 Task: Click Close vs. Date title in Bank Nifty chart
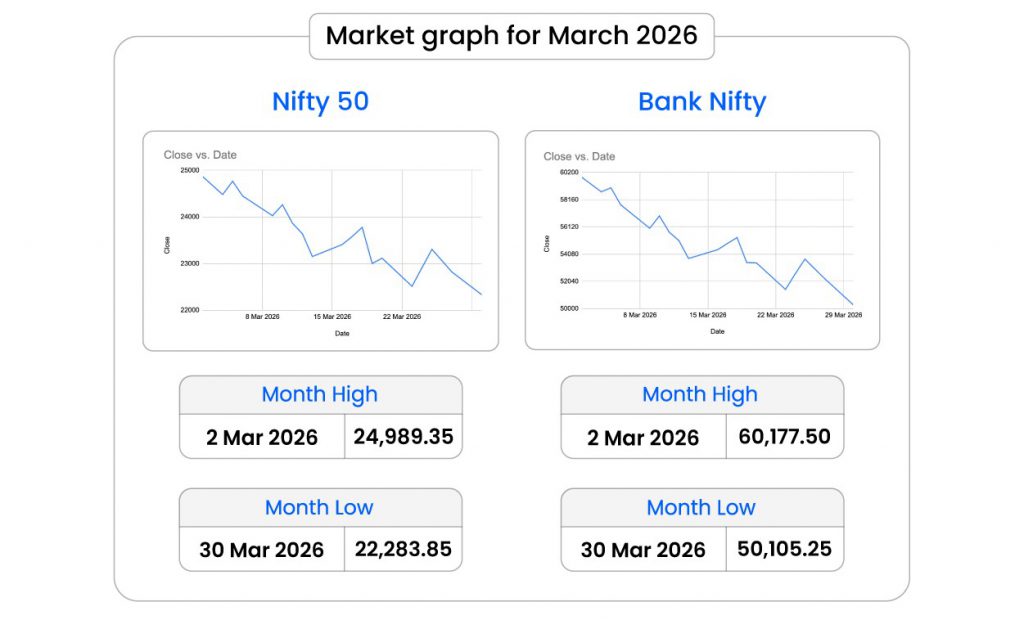click(579, 156)
